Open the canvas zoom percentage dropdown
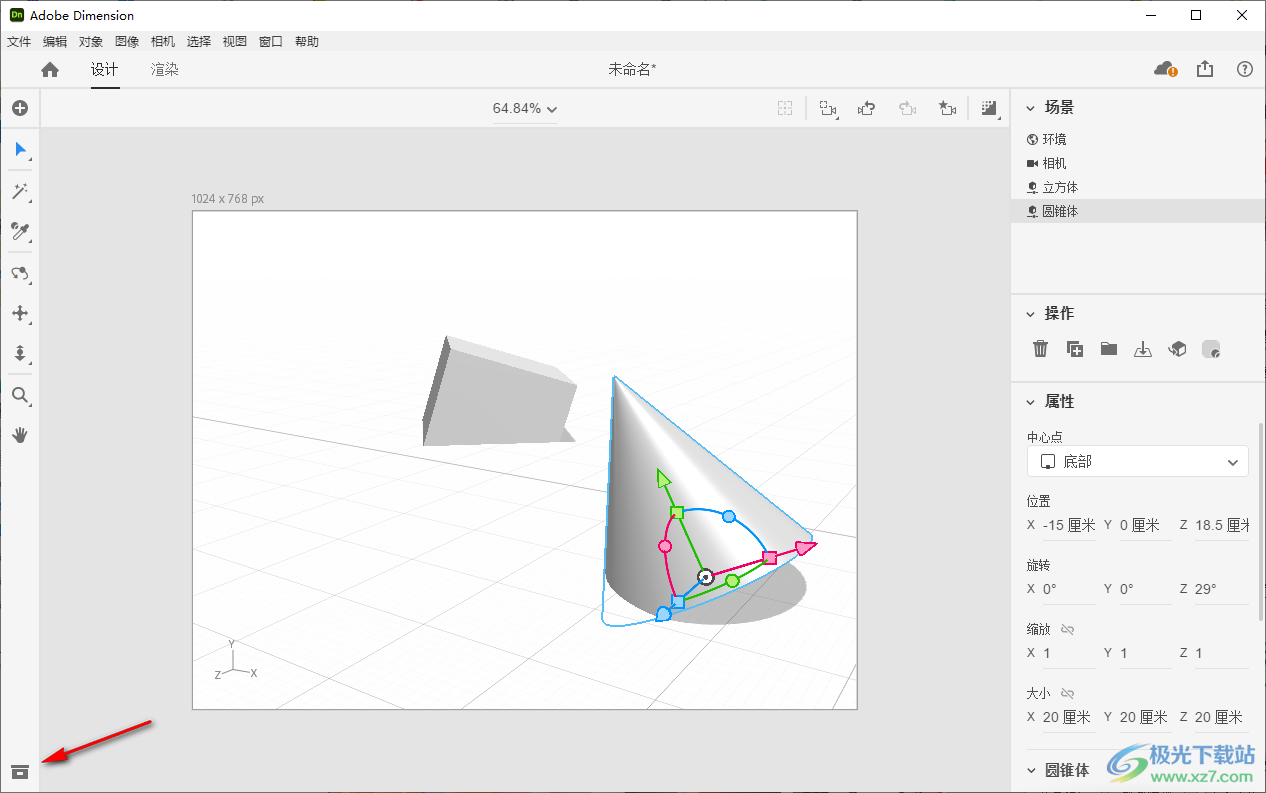The image size is (1266, 793). click(525, 108)
